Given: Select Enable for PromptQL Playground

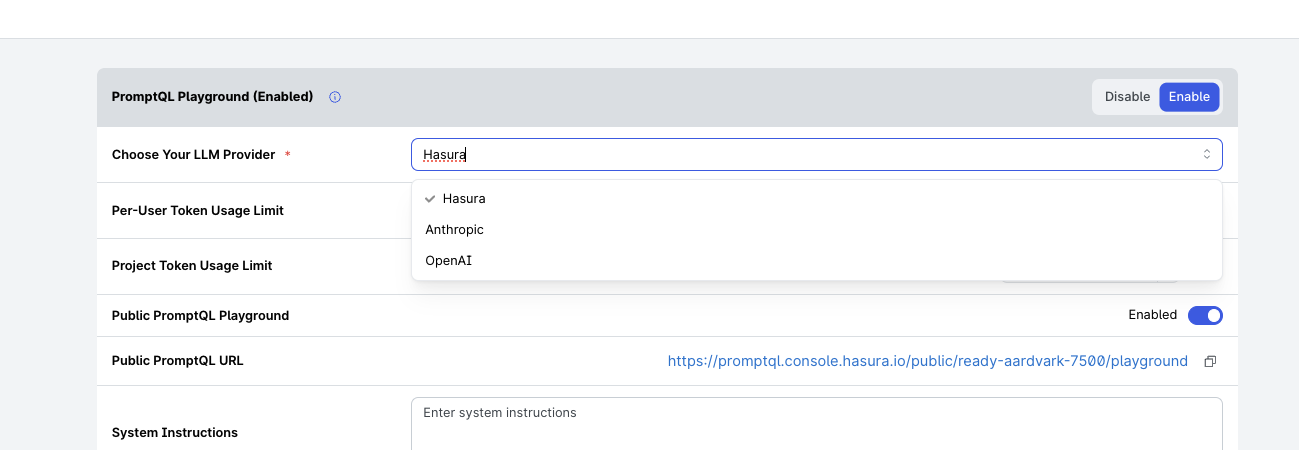Looking at the screenshot, I should (1189, 97).
